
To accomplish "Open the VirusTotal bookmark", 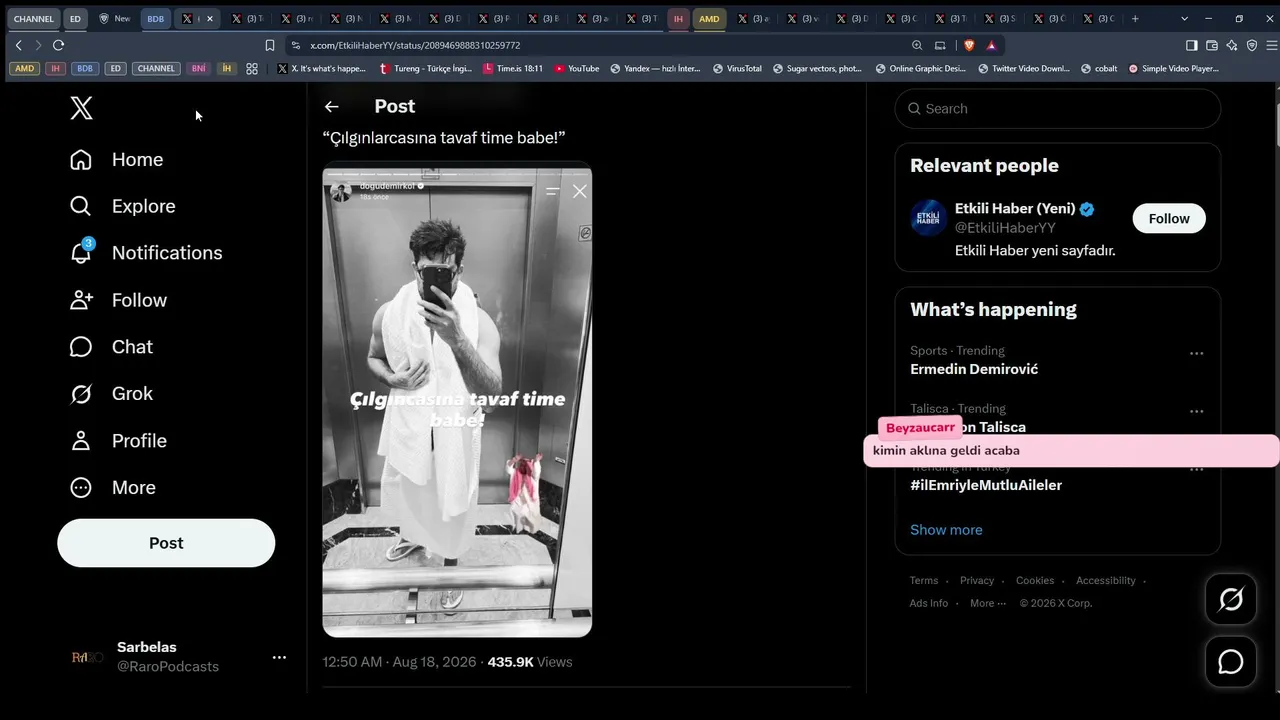I will (x=736, y=69).
